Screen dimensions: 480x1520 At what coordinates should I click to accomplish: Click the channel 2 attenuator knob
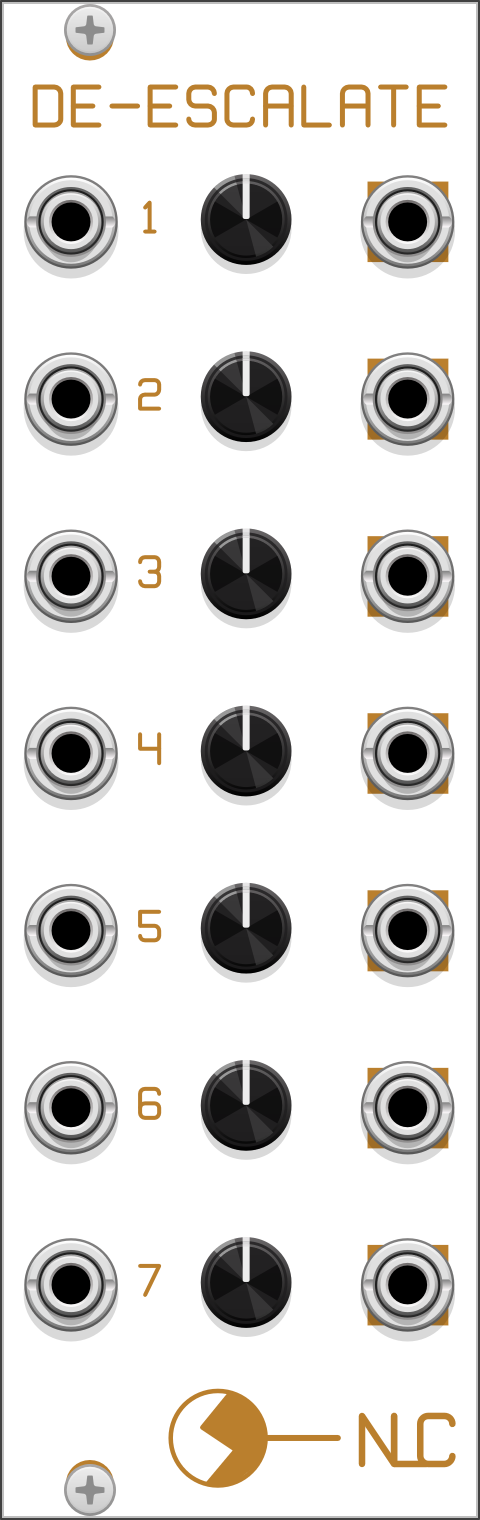[246, 396]
